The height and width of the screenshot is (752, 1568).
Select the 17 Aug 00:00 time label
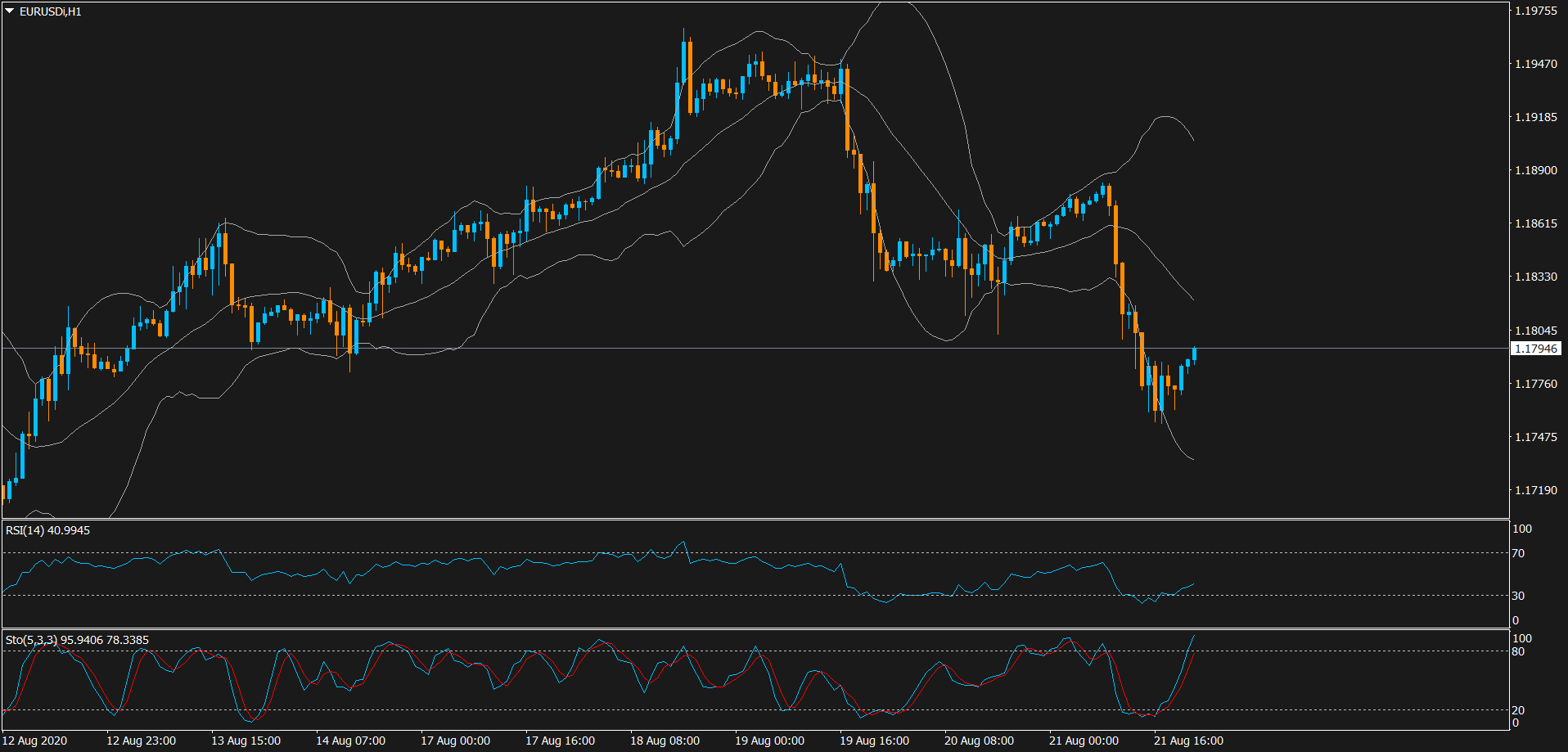pyautogui.click(x=455, y=741)
